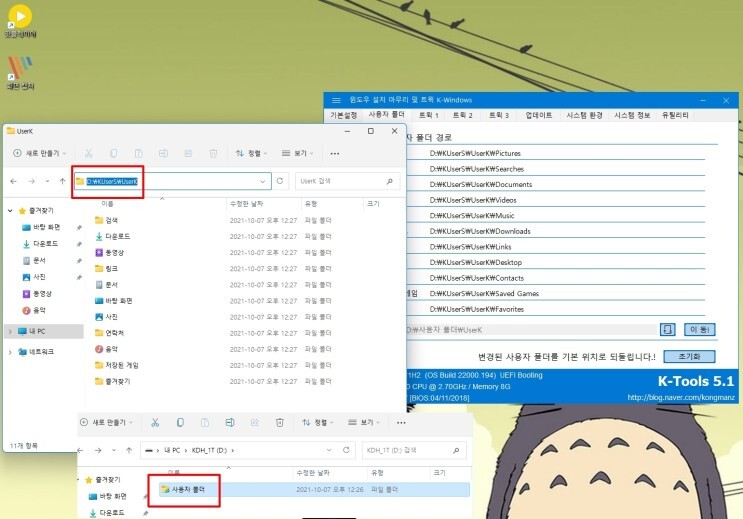
Task: Click the UserK 검색 search box
Action: click(347, 181)
